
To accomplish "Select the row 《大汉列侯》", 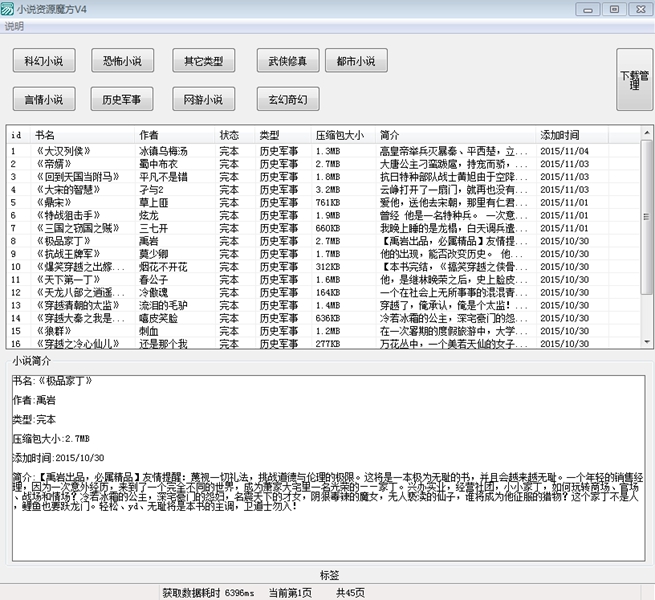I will pyautogui.click(x=323, y=151).
